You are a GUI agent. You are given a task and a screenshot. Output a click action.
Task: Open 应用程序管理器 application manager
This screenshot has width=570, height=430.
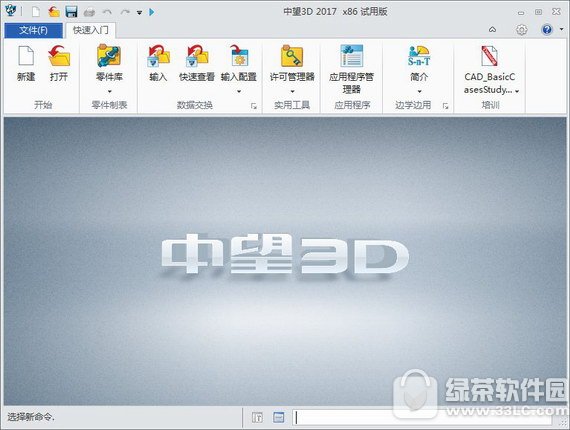pos(352,56)
